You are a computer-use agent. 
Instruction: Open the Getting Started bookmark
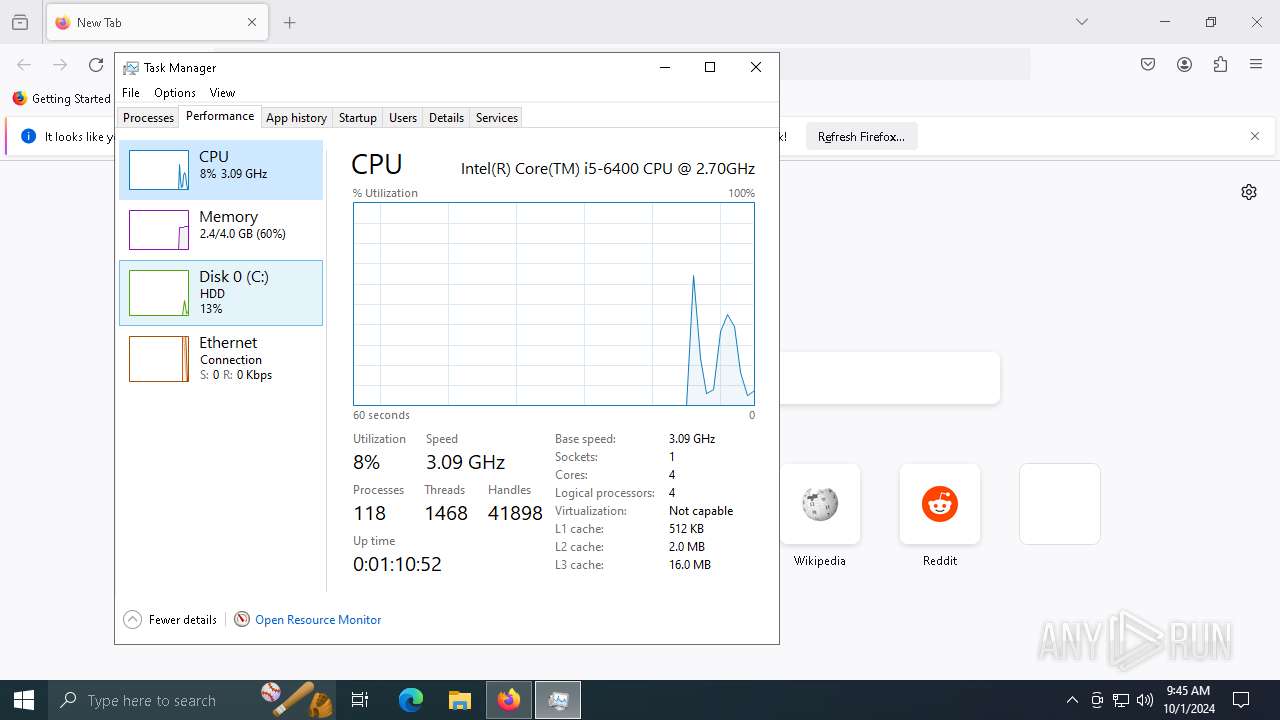62,99
